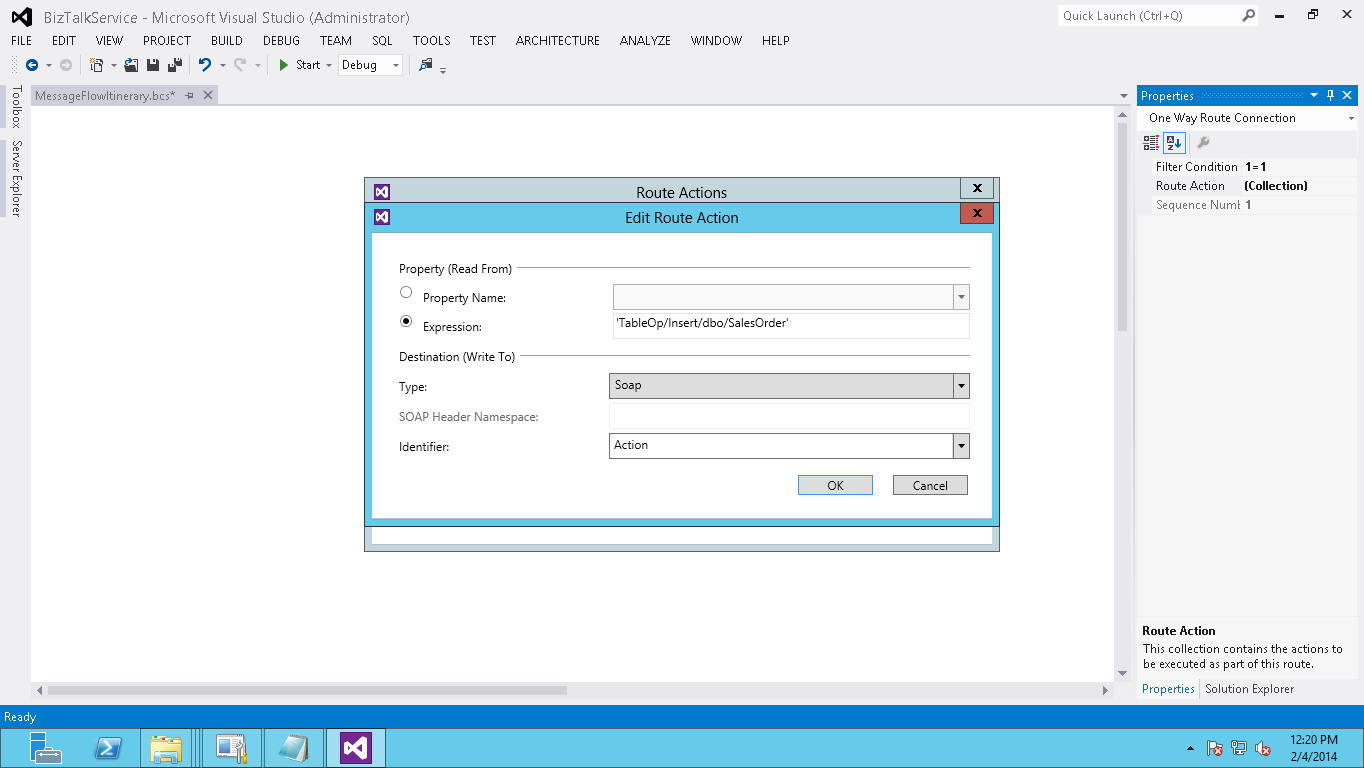Click OK in Edit Route Action dialog
This screenshot has height=768, width=1364.
pyautogui.click(x=835, y=485)
